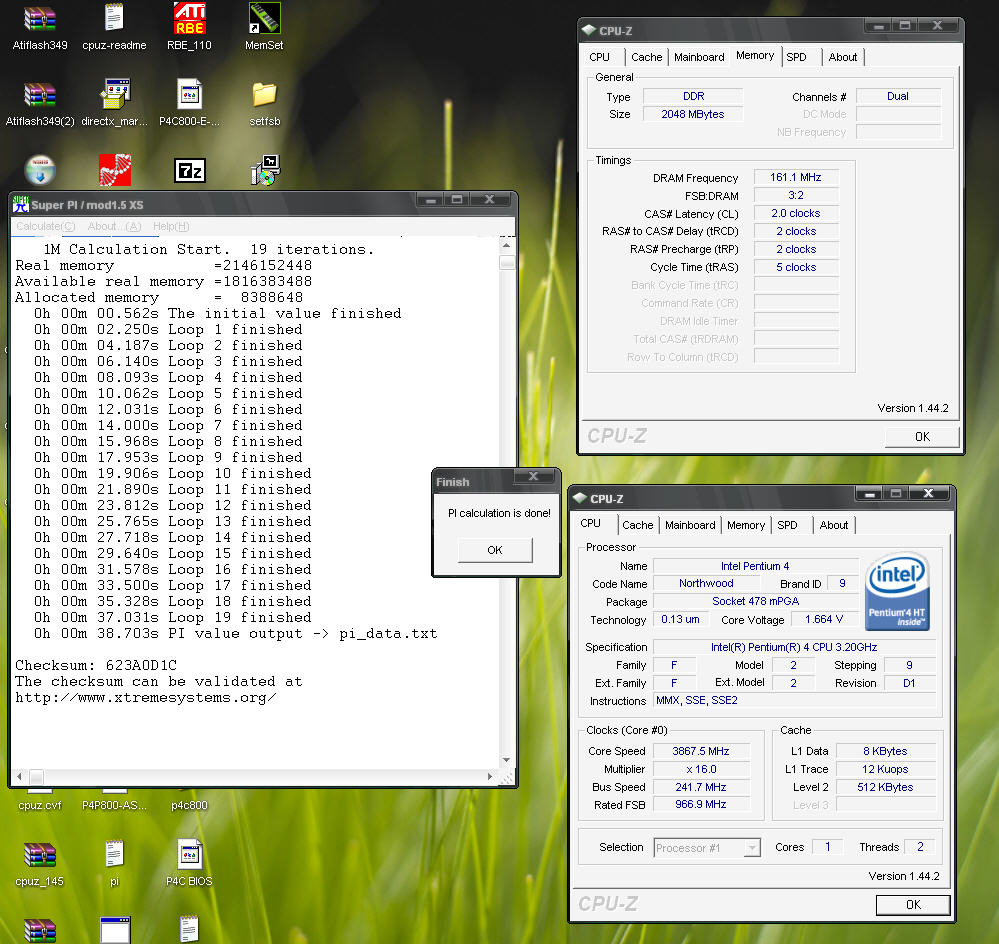This screenshot has width=999, height=944.
Task: Select the round download-arrow desktop icon
Action: 40,170
